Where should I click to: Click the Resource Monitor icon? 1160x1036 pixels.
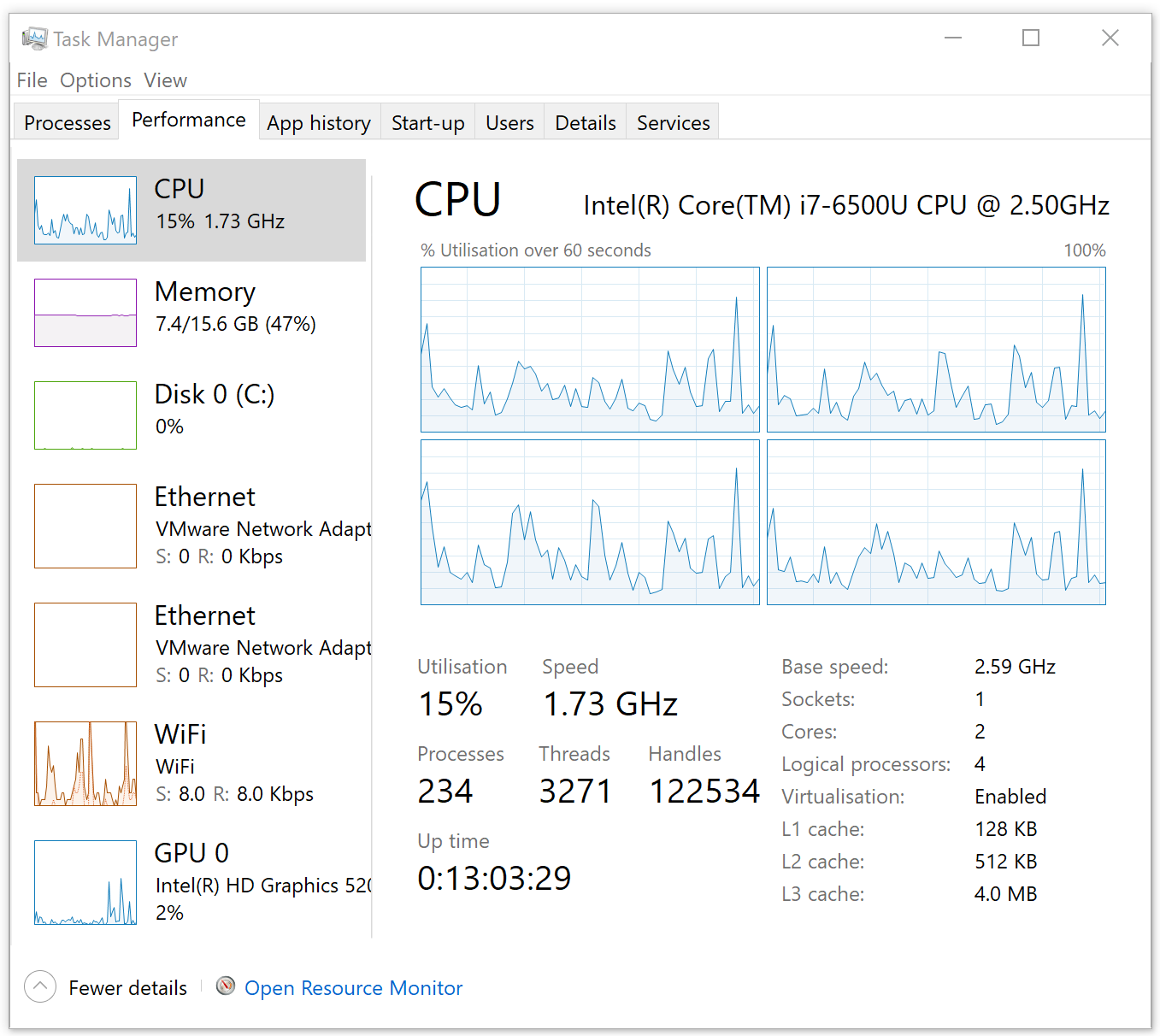tap(226, 986)
